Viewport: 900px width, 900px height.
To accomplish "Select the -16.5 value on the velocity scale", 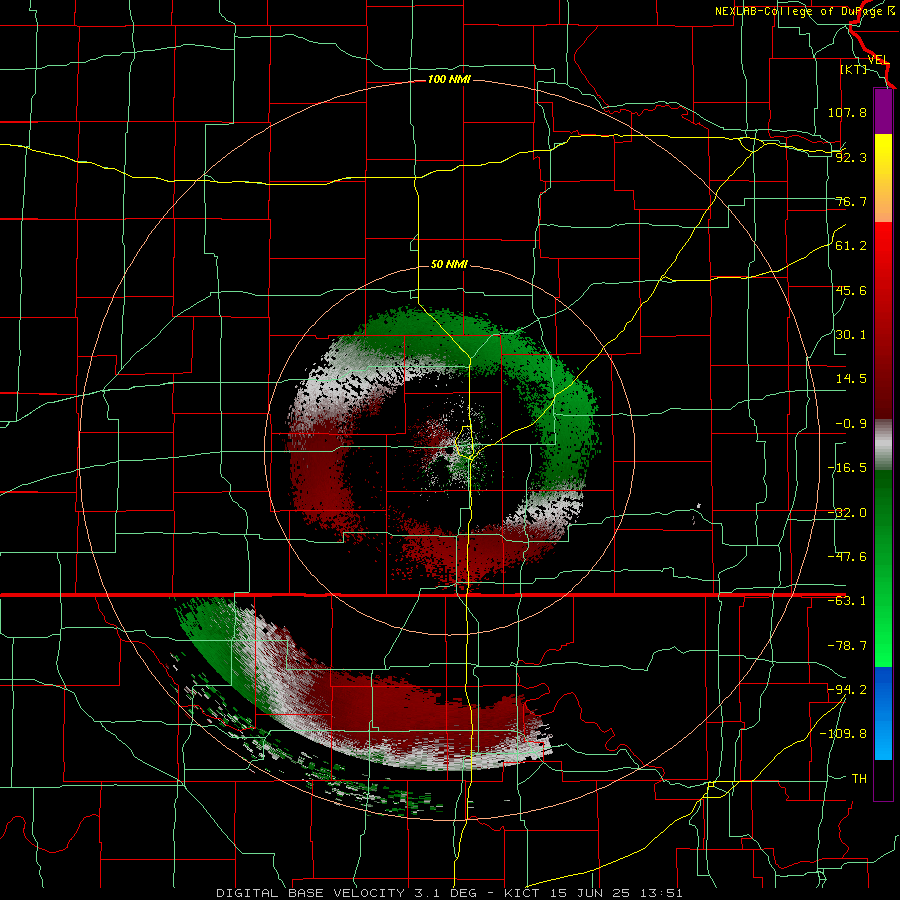I will coord(847,468).
